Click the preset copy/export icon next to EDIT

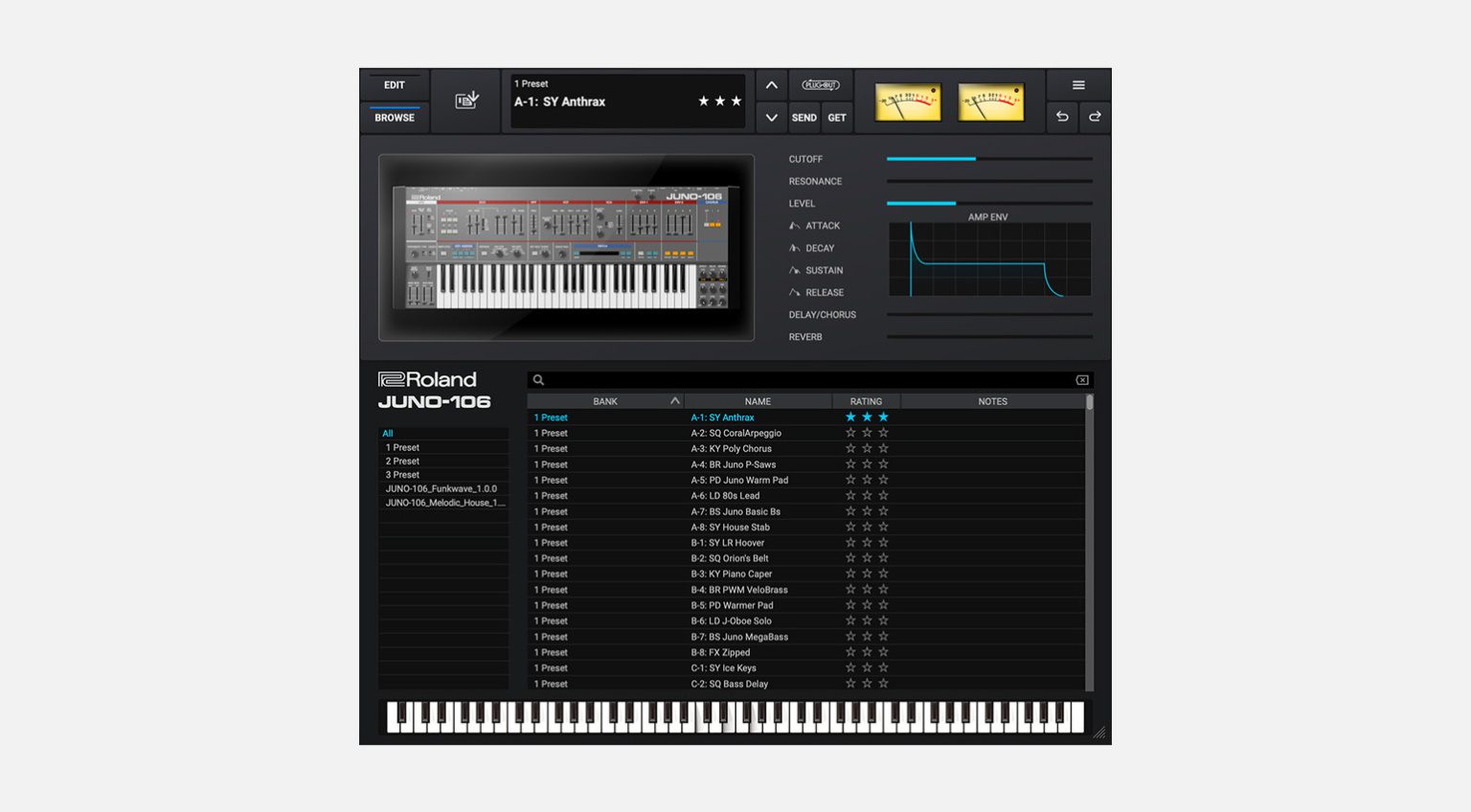(x=466, y=100)
